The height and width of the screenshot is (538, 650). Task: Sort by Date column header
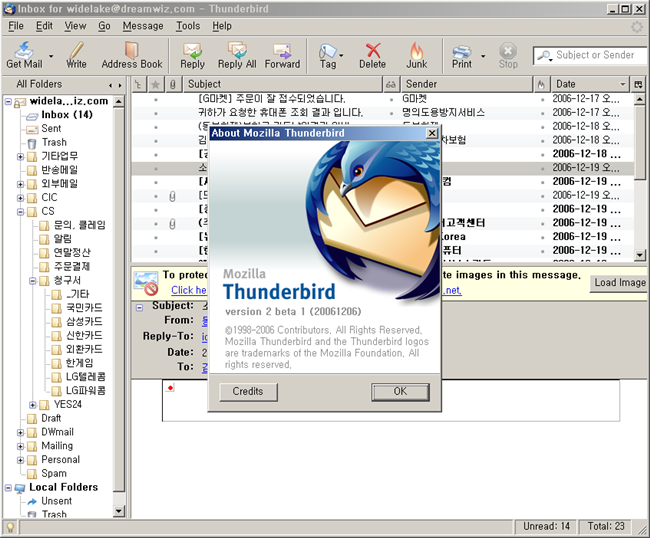(590, 84)
